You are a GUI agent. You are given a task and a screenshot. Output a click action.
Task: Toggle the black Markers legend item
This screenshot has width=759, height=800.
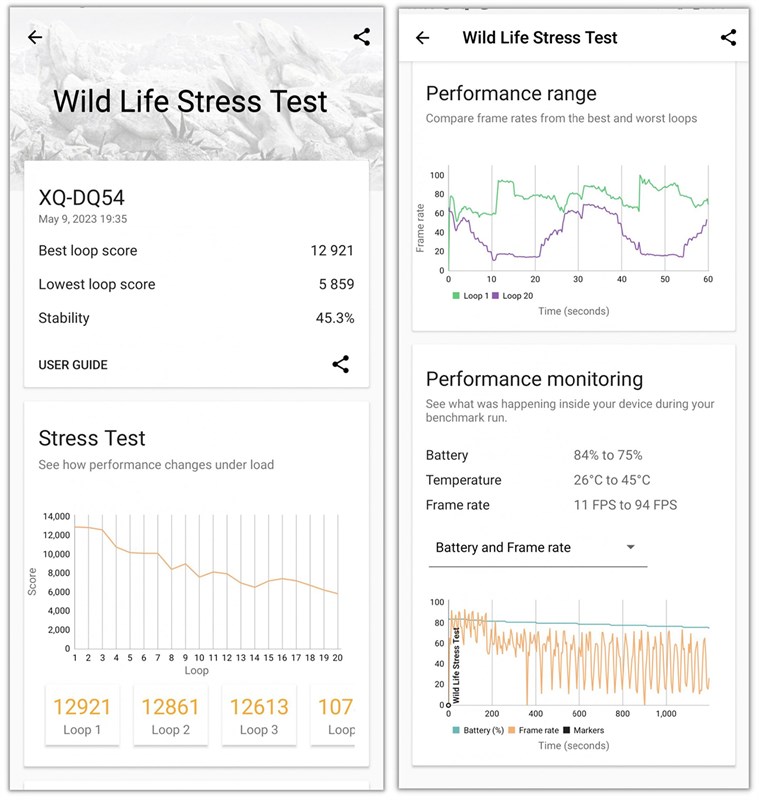click(582, 730)
